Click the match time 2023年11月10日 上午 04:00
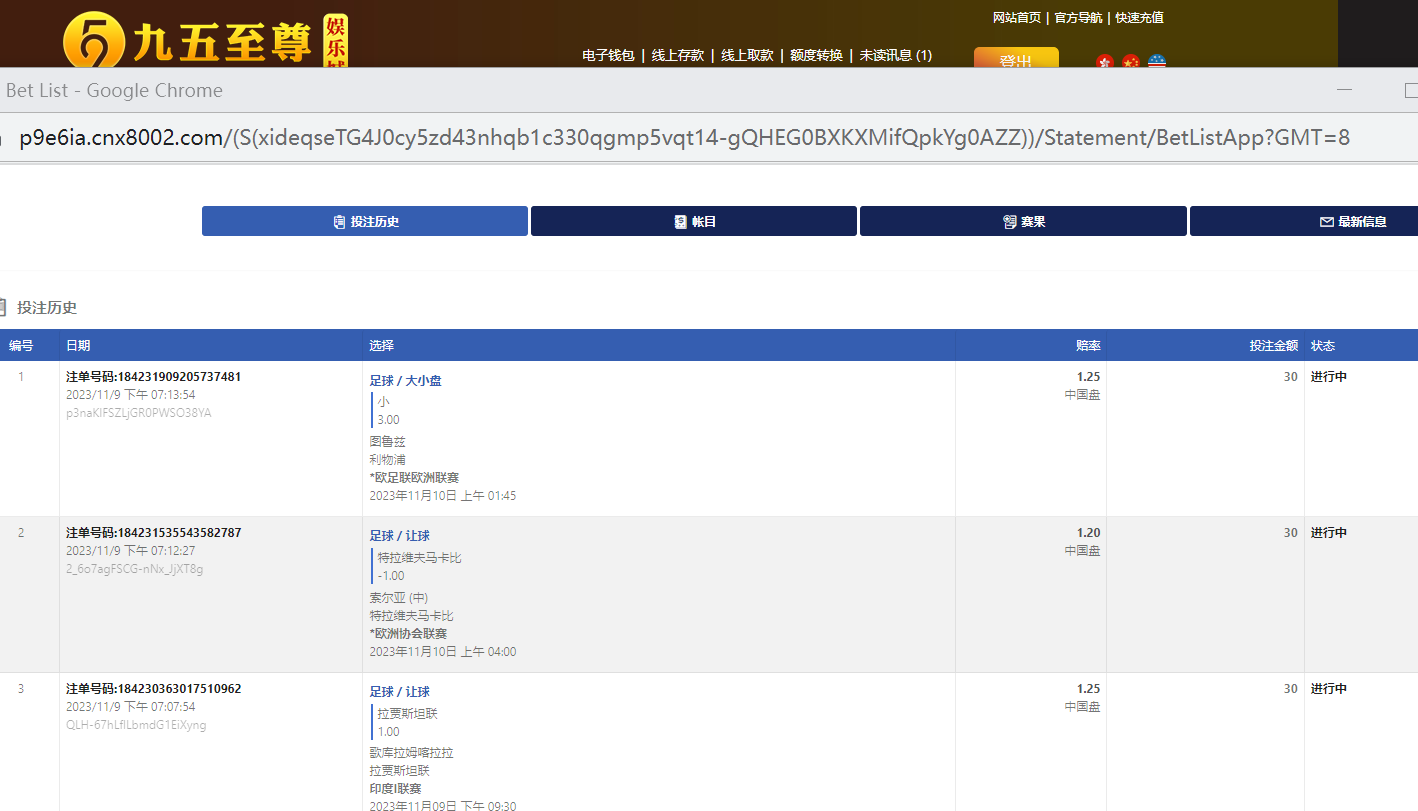This screenshot has width=1418, height=811. [442, 652]
